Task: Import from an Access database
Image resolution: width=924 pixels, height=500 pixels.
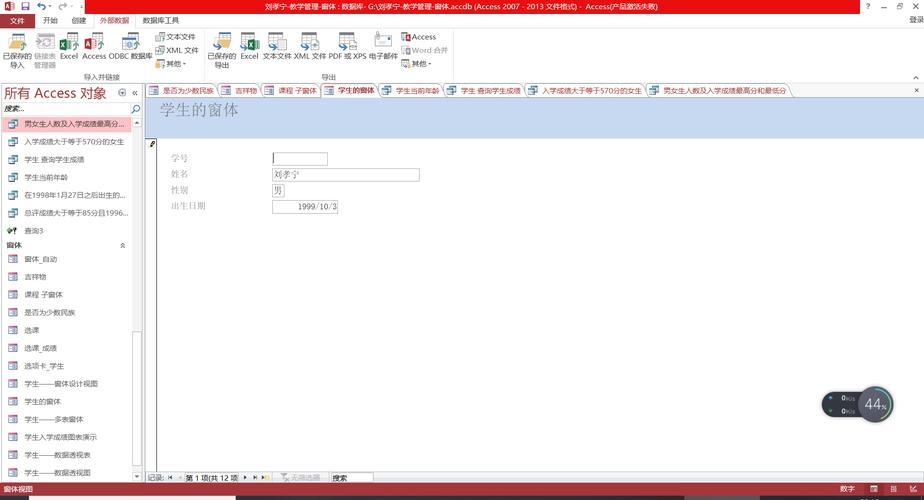Action: click(x=94, y=46)
